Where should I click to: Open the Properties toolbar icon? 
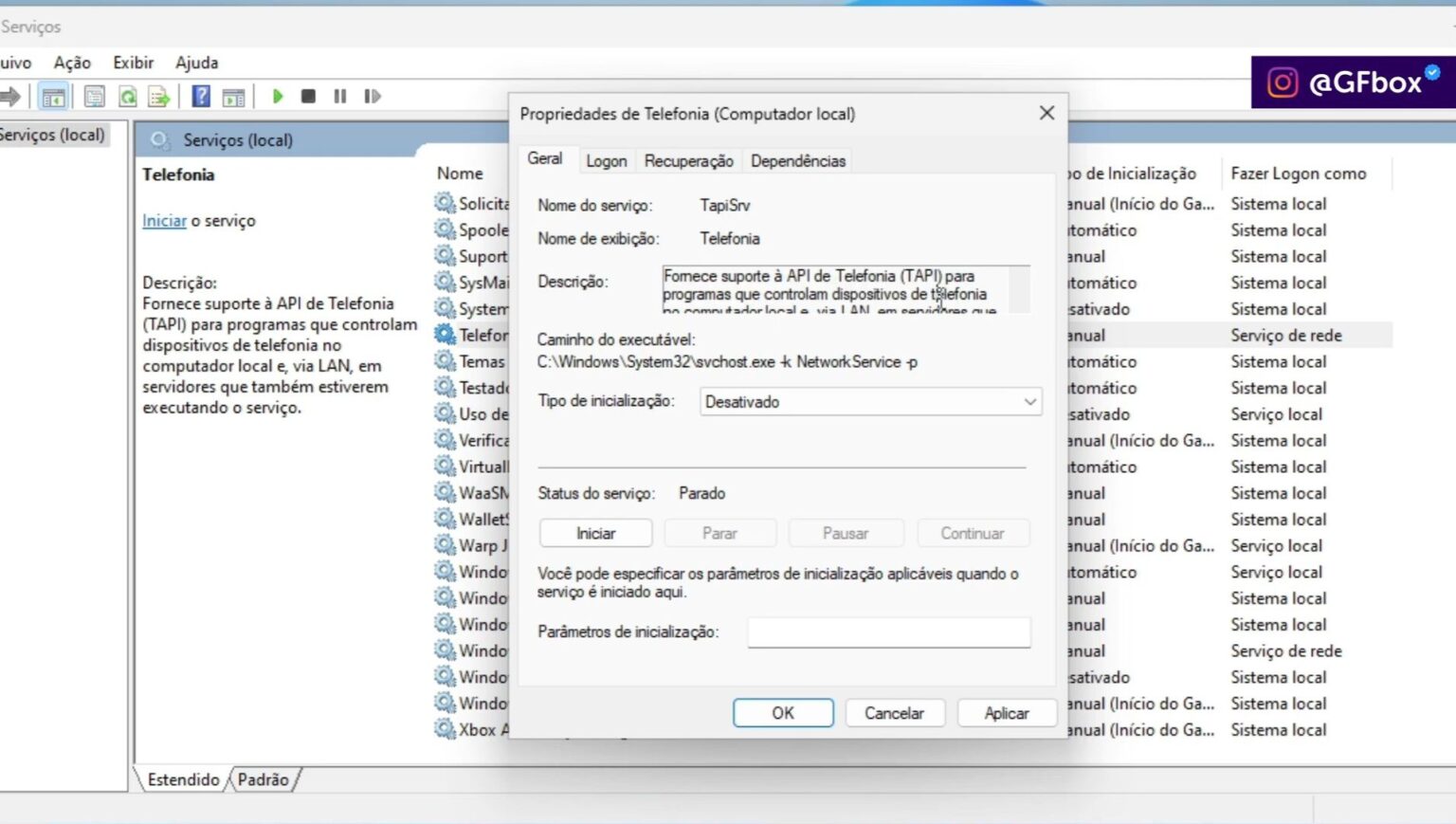(94, 96)
